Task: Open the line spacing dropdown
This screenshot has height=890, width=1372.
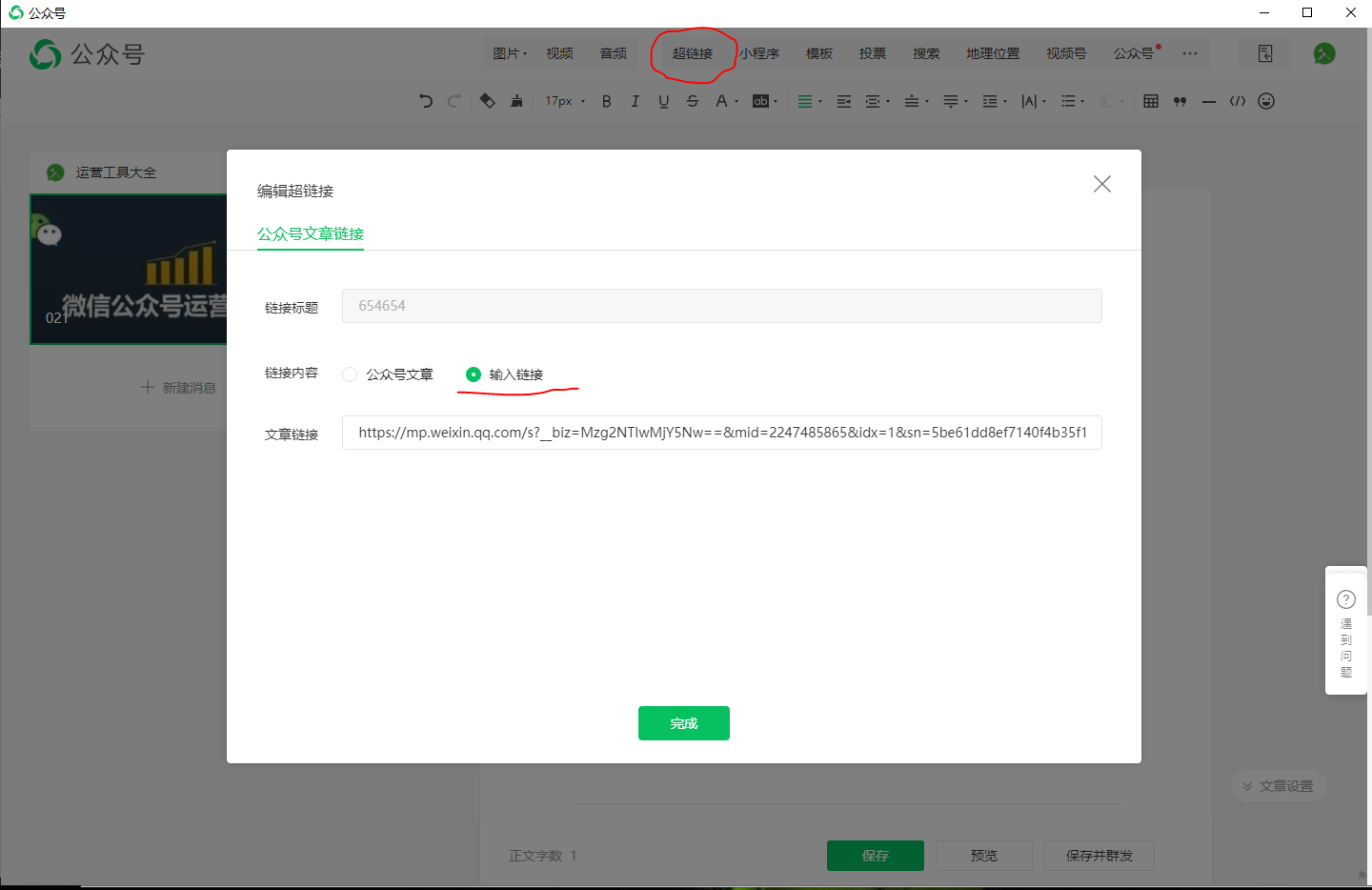Action: 994,101
